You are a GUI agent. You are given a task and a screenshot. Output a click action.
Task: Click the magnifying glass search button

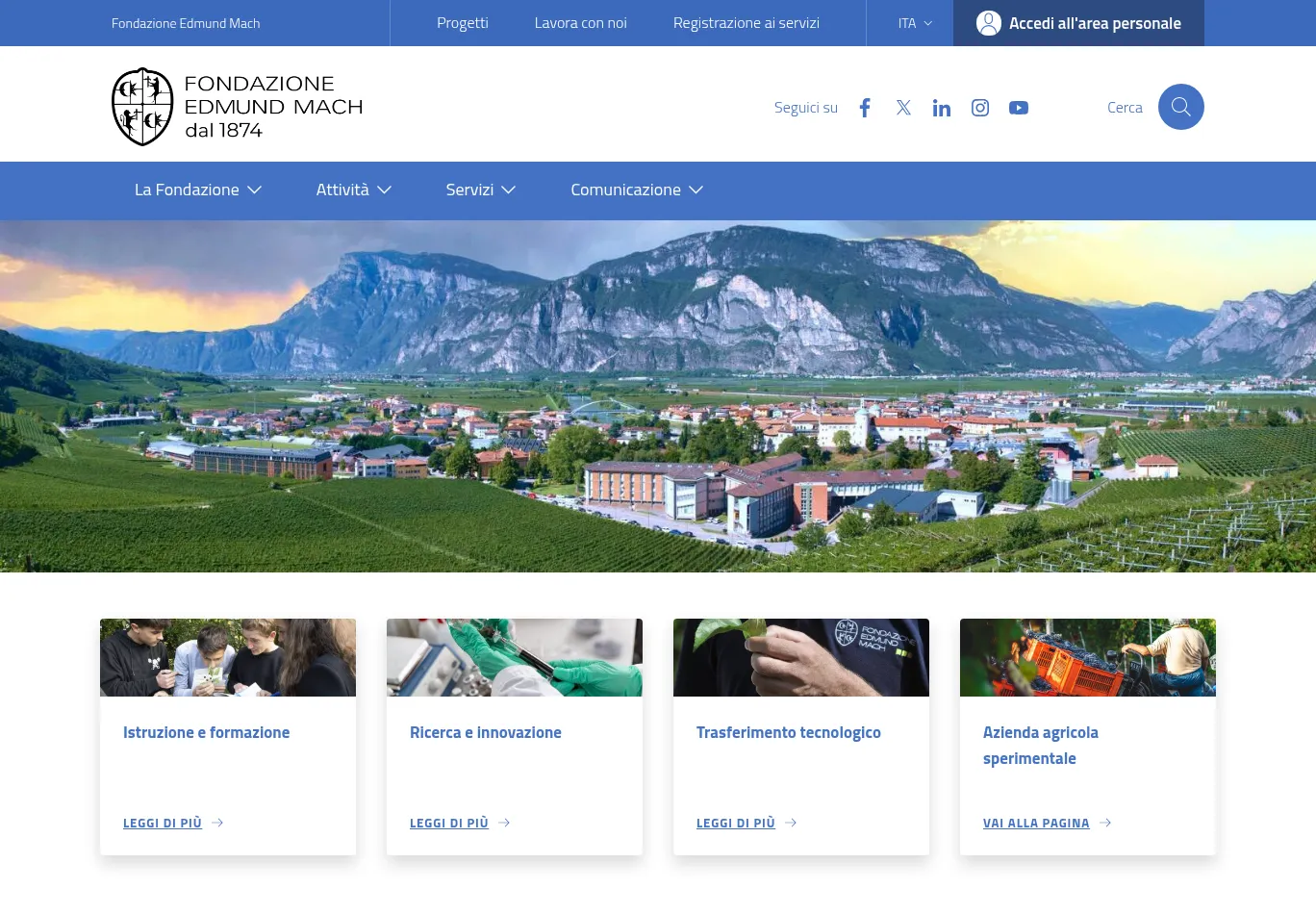click(1180, 107)
